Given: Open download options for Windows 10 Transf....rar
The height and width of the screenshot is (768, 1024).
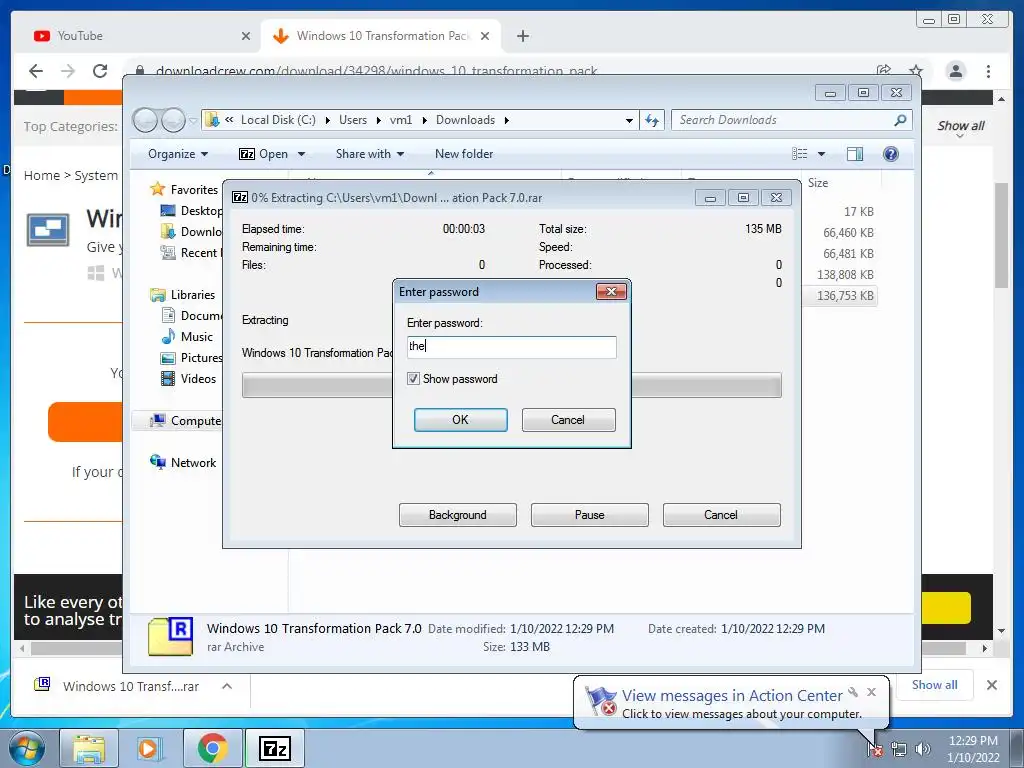Looking at the screenshot, I should pyautogui.click(x=227, y=686).
